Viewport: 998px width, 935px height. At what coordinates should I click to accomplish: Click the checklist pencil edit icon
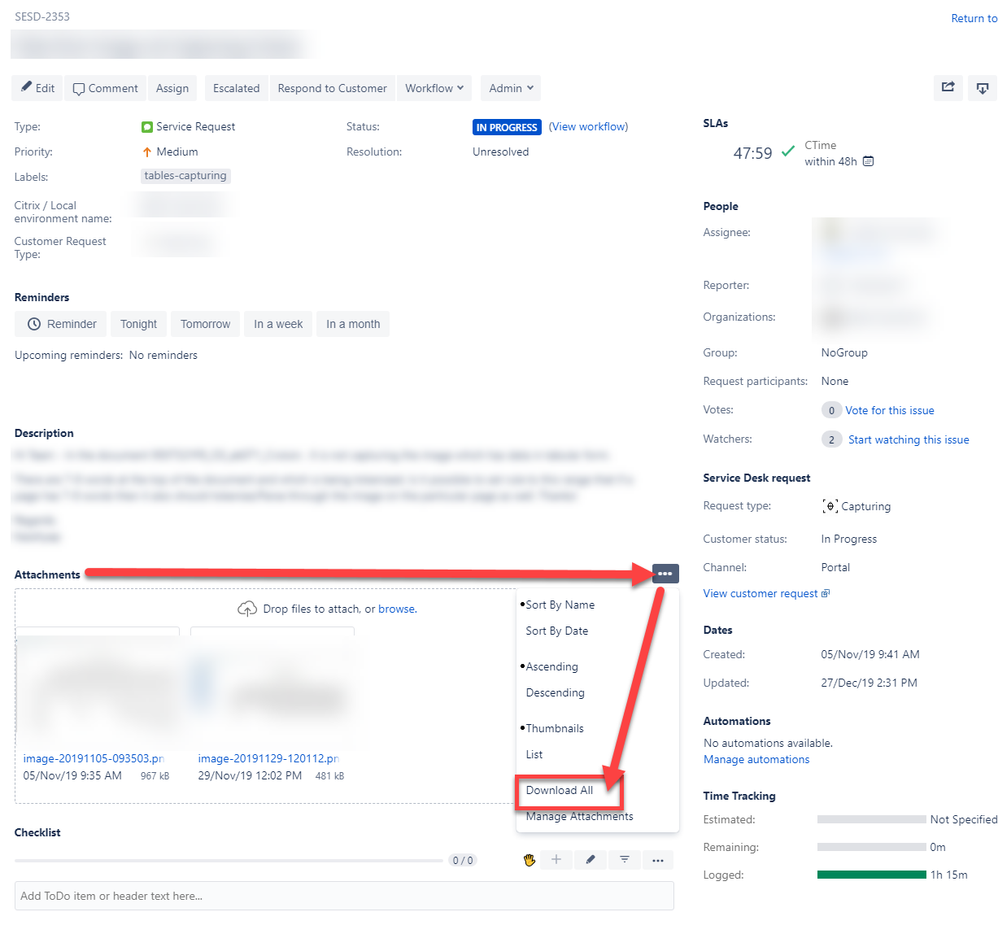coord(591,860)
